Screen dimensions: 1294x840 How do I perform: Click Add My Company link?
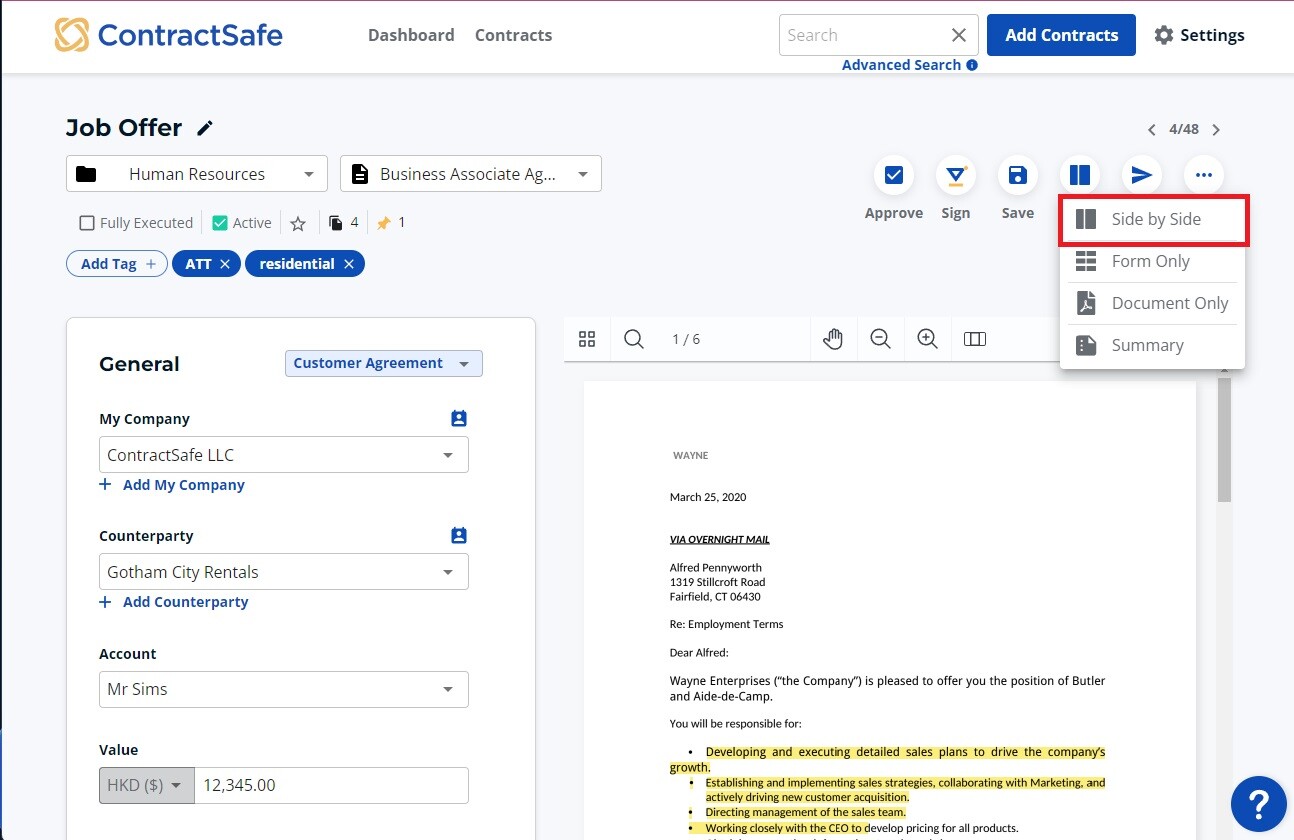(172, 485)
